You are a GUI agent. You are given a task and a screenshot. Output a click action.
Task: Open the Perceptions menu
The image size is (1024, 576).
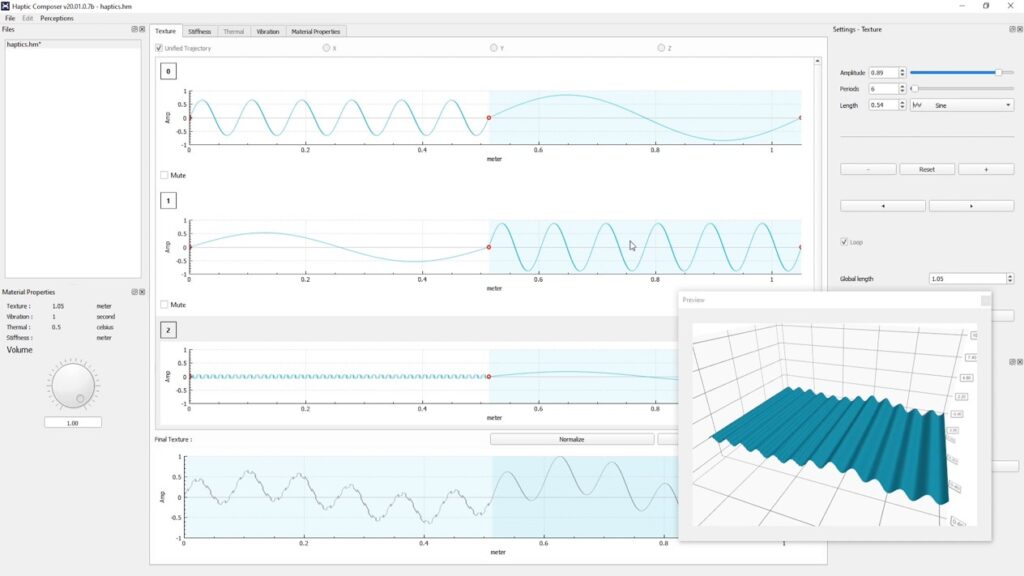57,17
